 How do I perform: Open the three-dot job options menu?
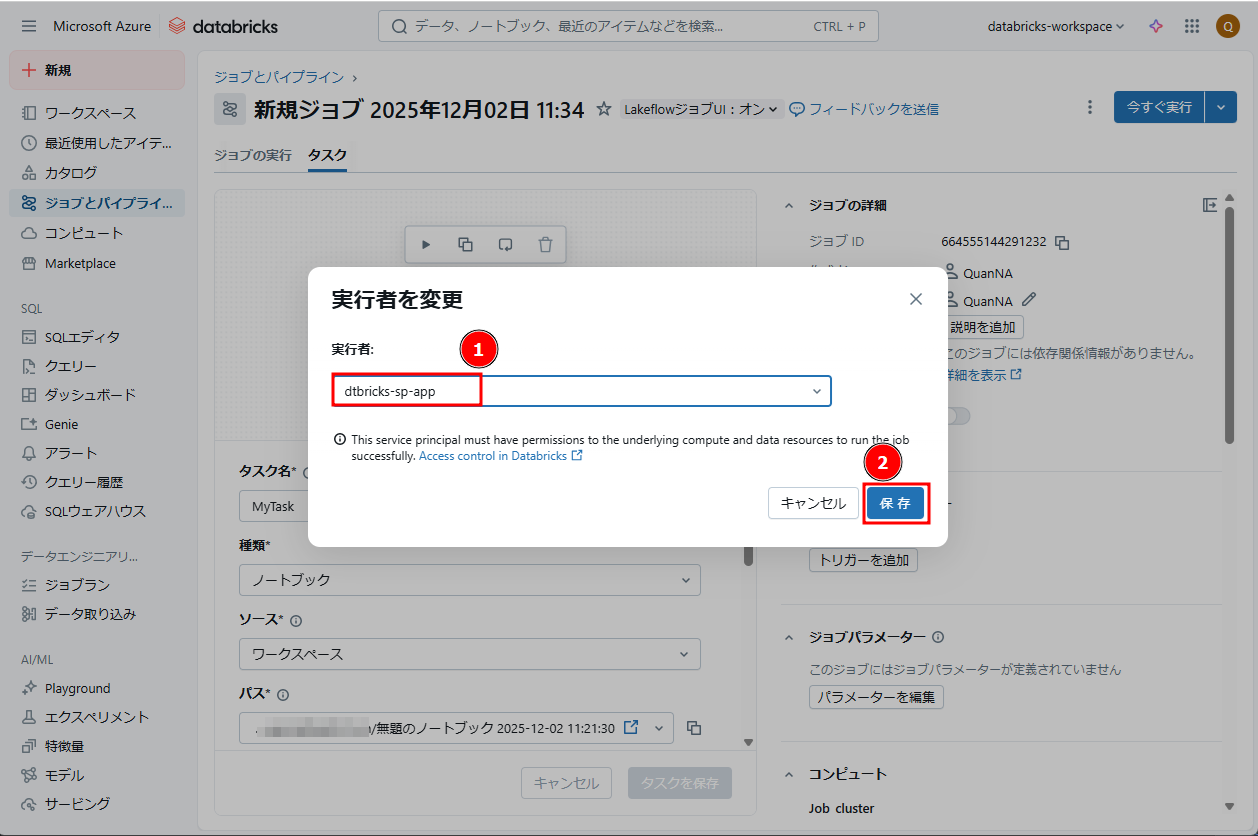[1089, 107]
